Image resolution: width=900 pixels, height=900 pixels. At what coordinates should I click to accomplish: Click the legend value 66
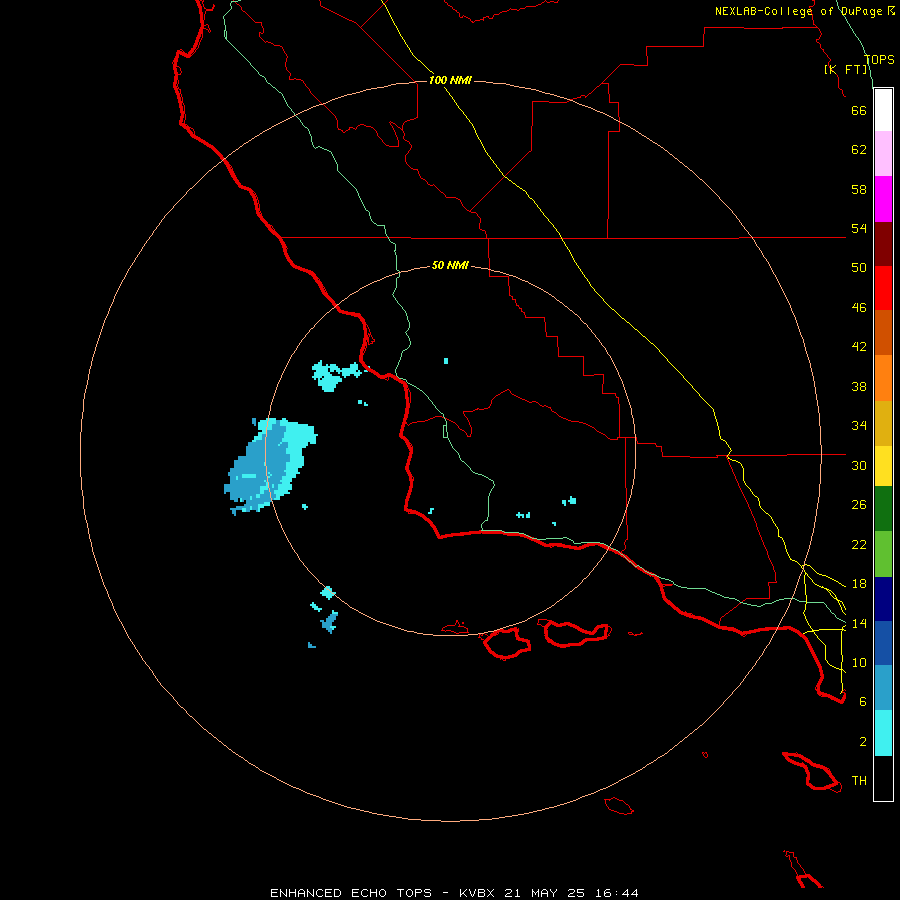(x=859, y=110)
